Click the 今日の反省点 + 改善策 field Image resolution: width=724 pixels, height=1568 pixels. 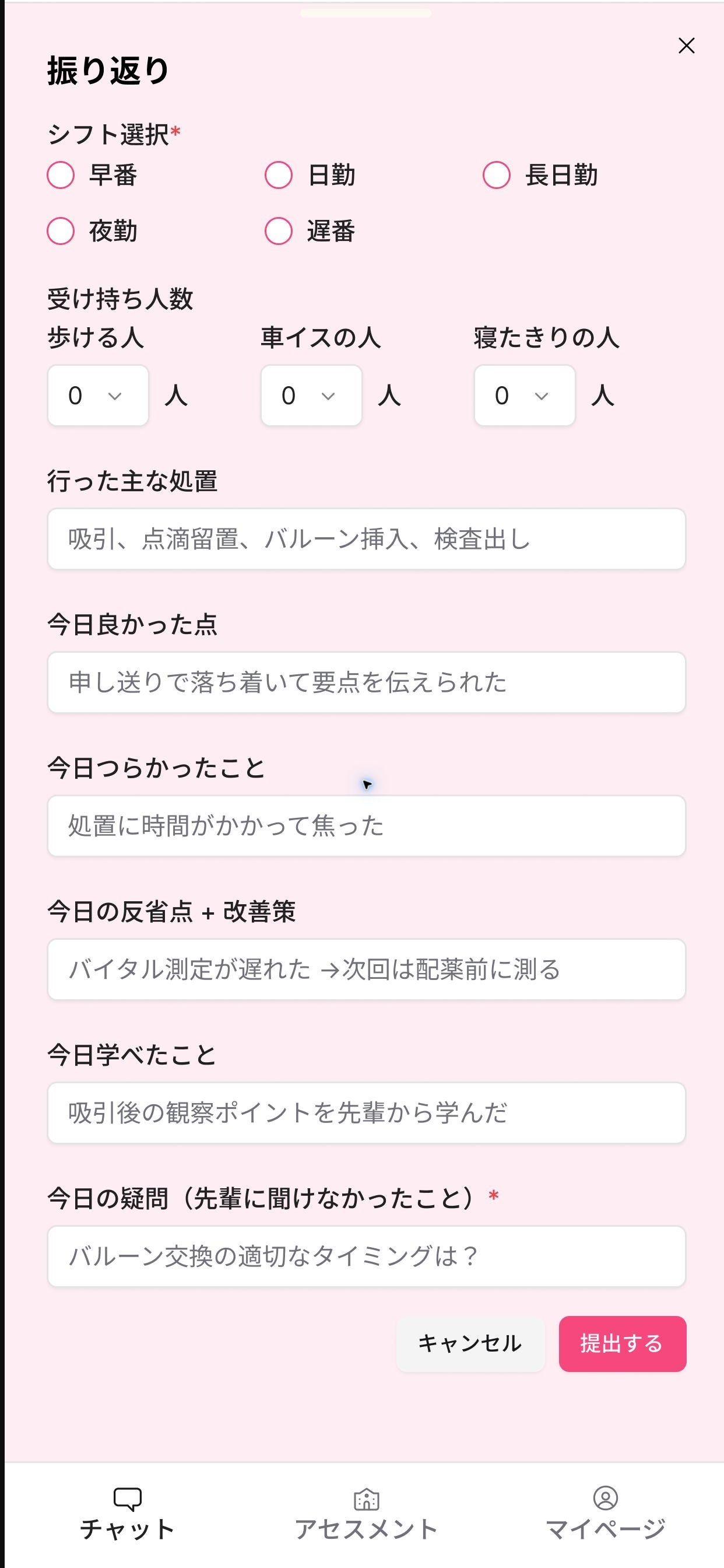tap(367, 969)
